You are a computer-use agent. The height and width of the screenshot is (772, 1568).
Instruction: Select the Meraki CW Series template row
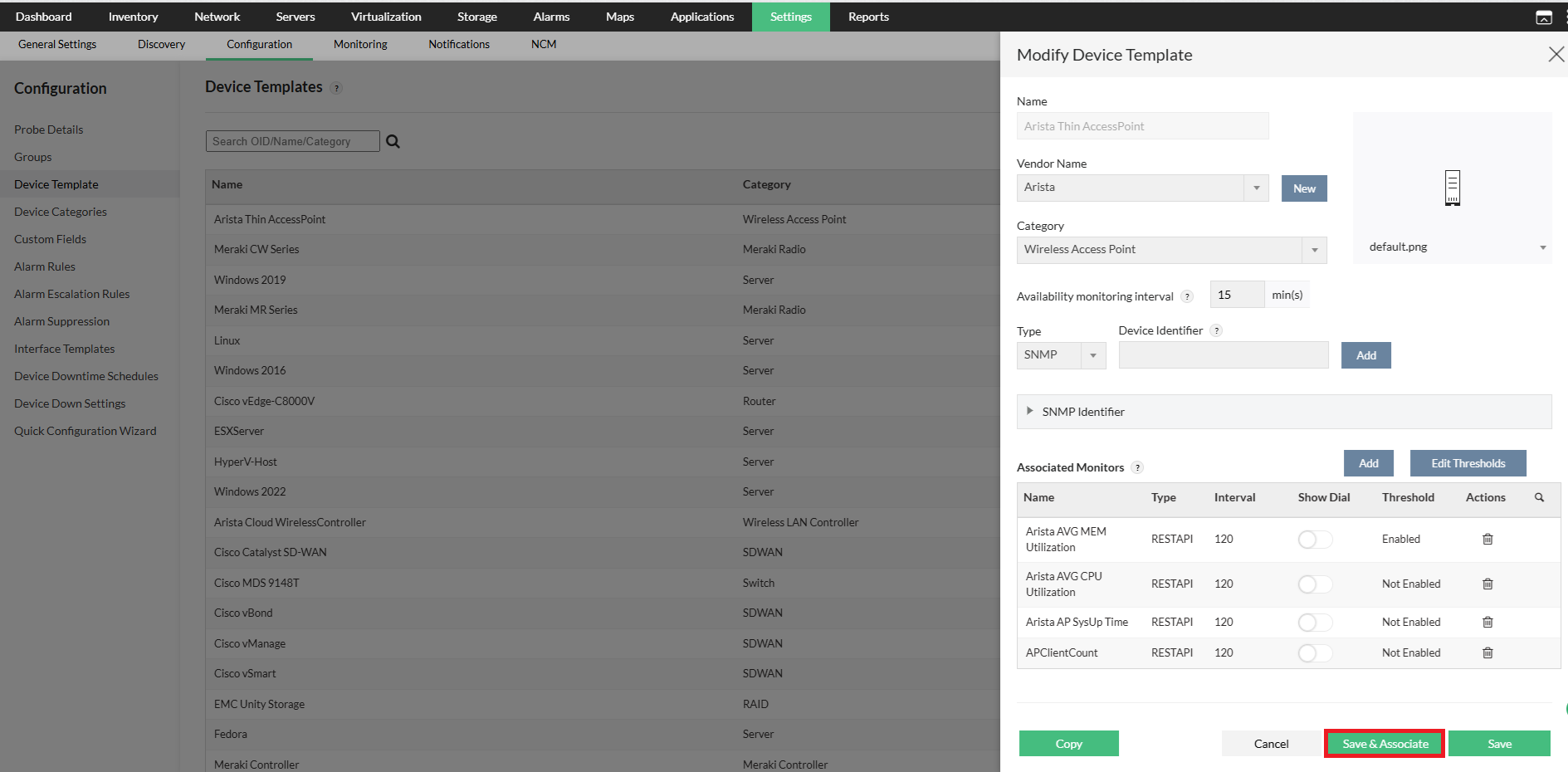(x=603, y=250)
